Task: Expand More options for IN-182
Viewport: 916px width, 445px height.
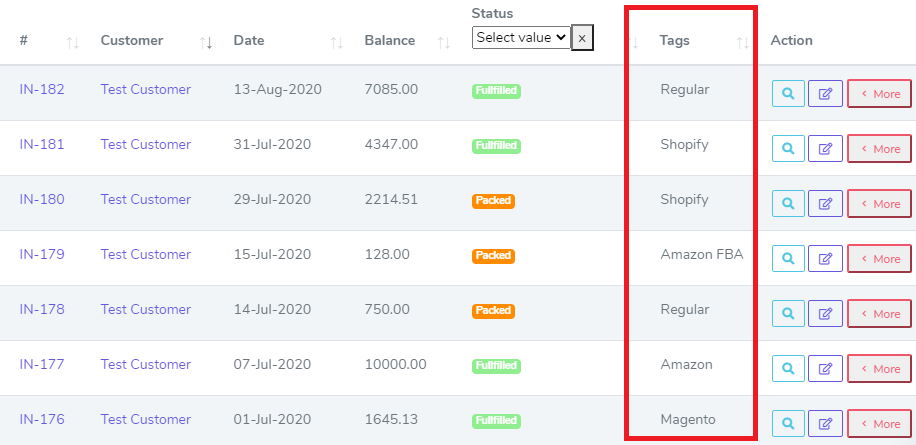Action: coord(880,93)
